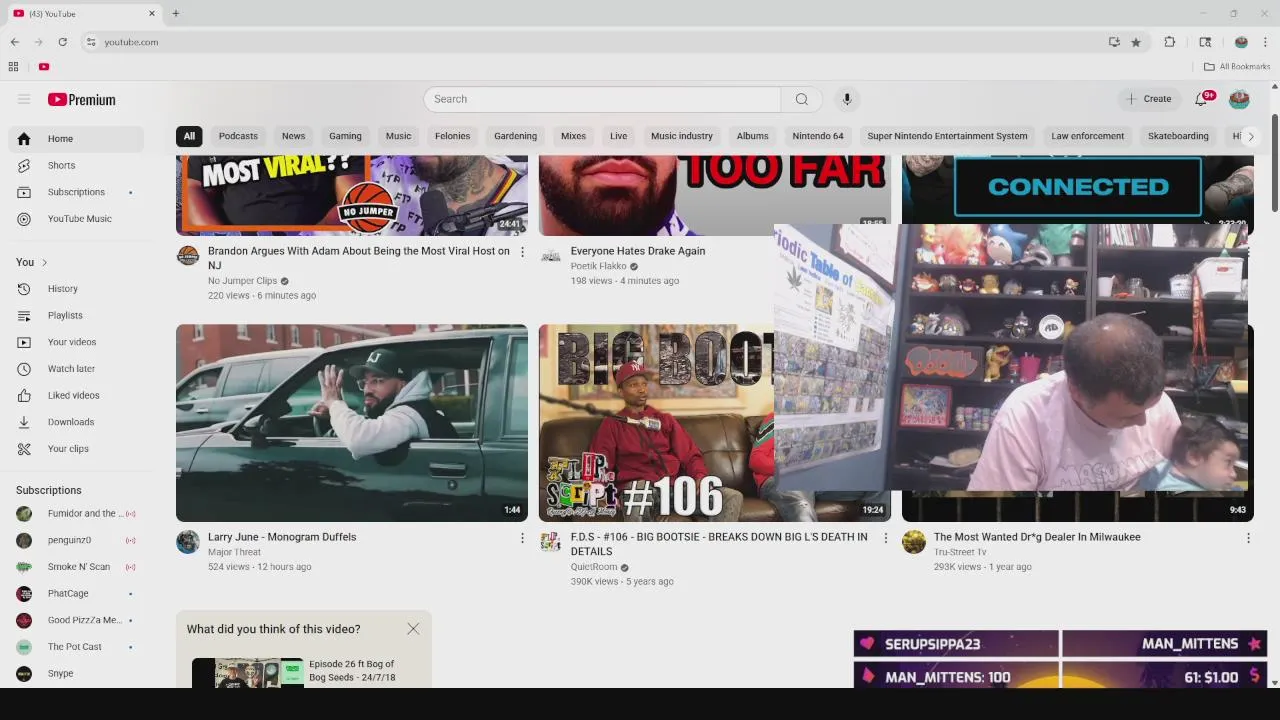Open Fumidor subscription channel in sidebar

click(x=76, y=514)
